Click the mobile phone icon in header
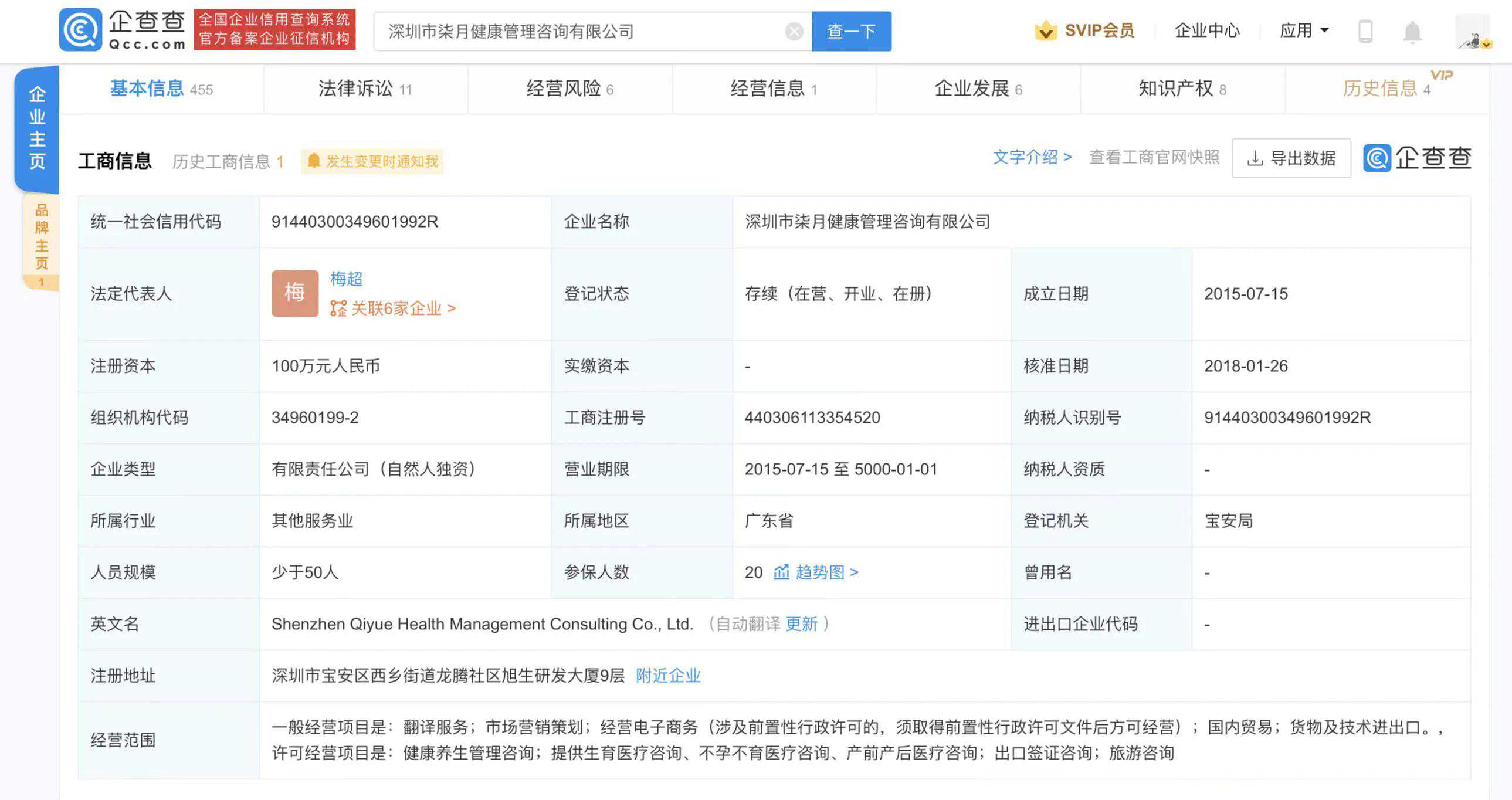 1365,31
